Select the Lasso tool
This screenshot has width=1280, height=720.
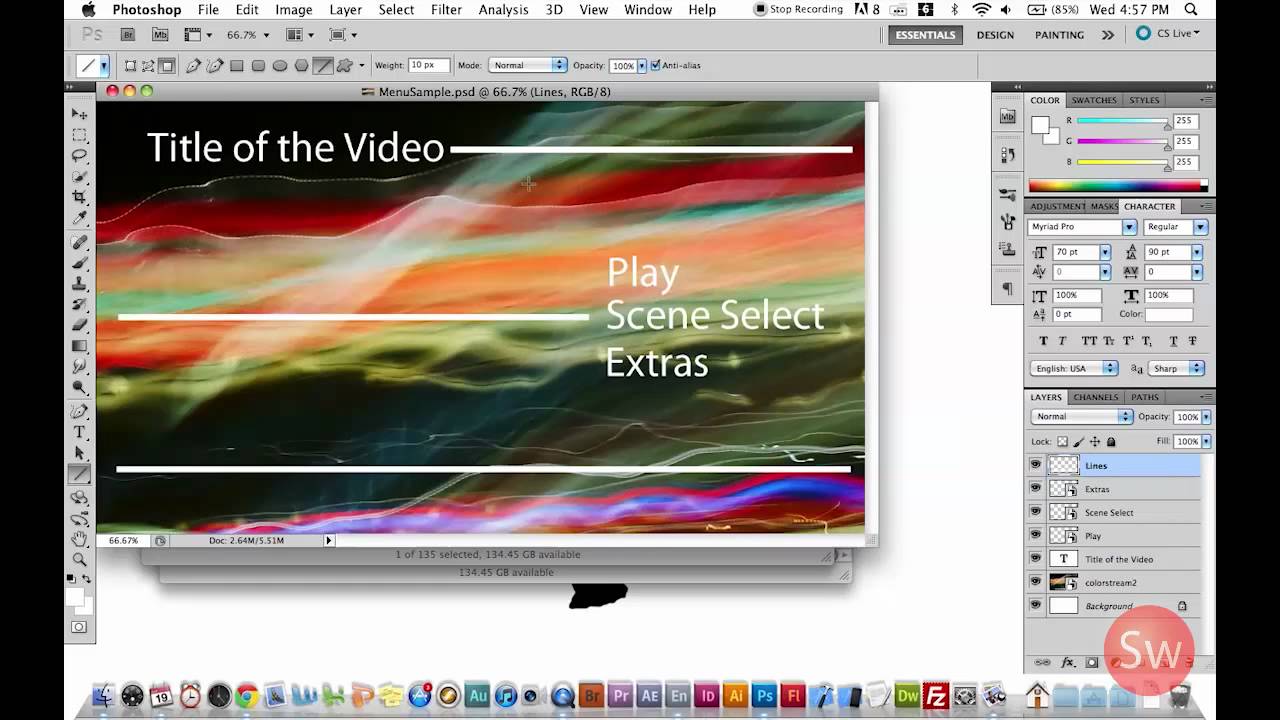(x=79, y=156)
